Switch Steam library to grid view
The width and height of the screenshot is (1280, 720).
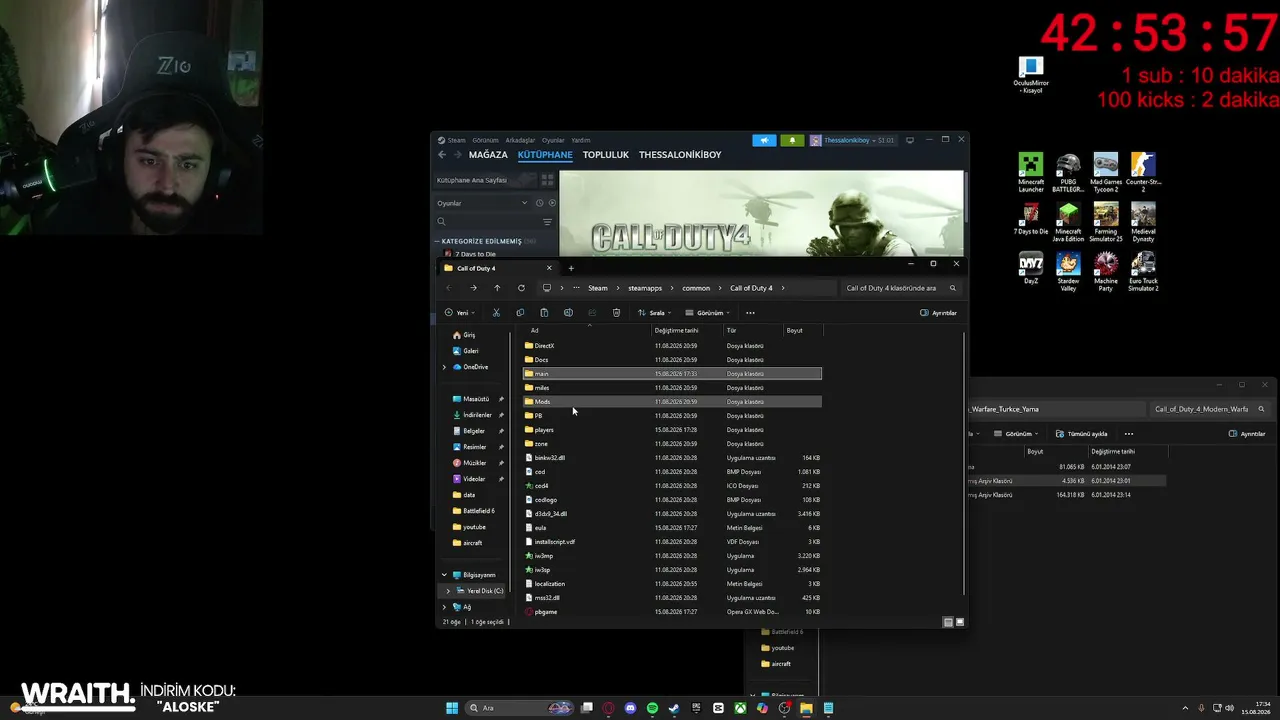(547, 180)
